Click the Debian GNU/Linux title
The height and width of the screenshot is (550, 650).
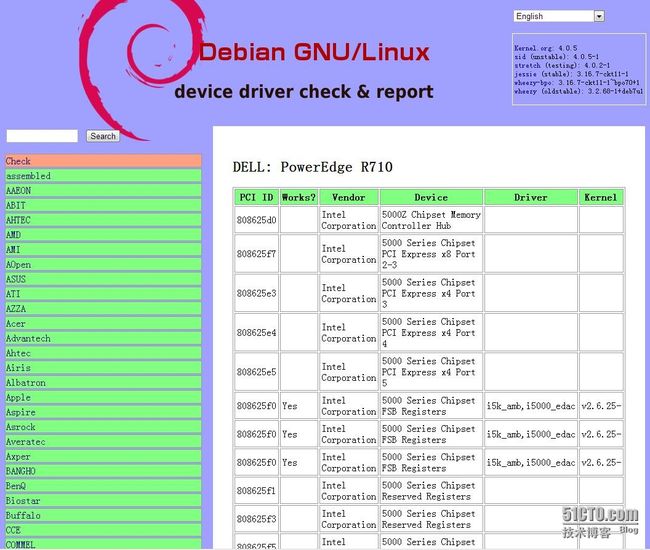[314, 52]
